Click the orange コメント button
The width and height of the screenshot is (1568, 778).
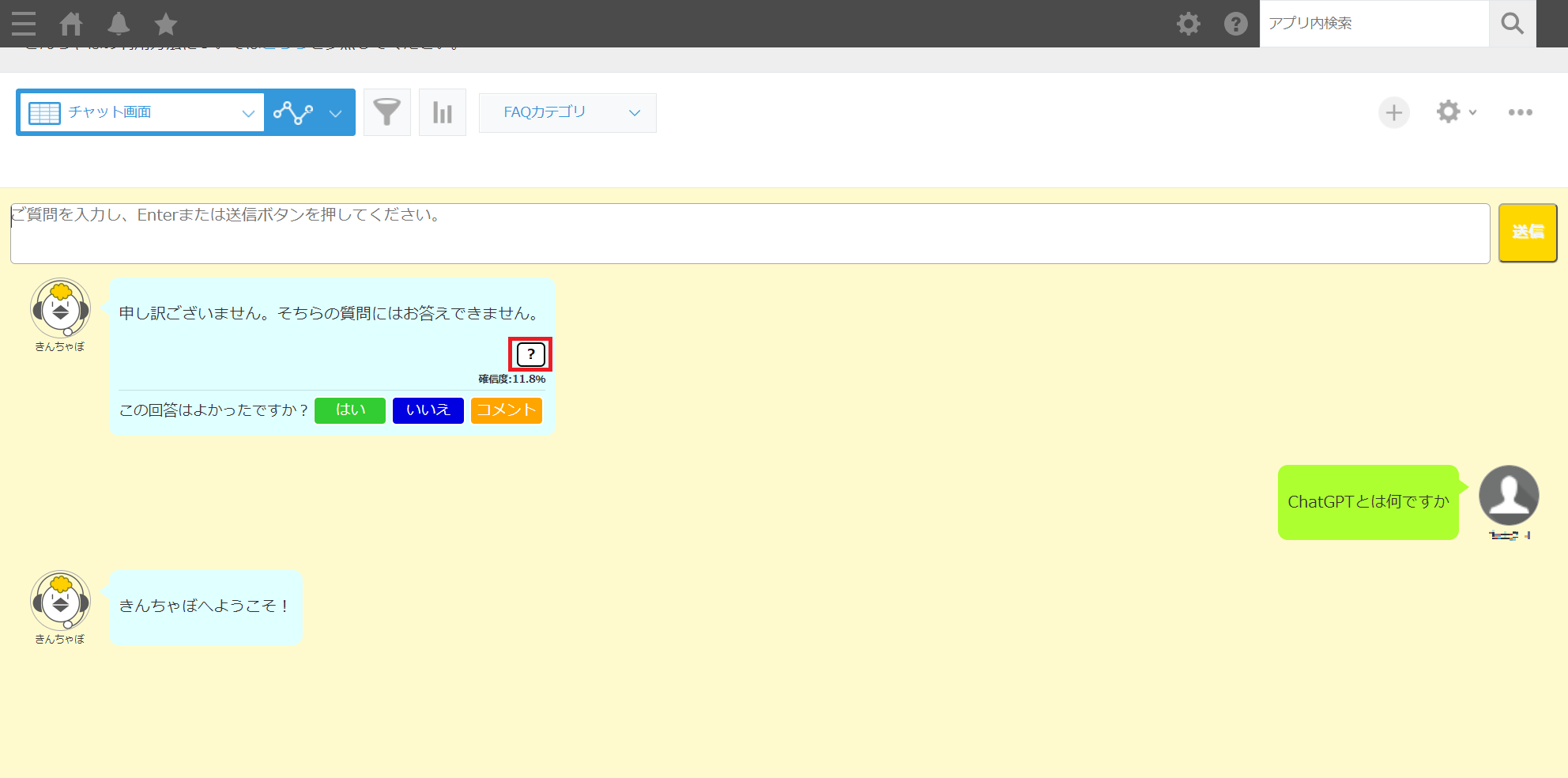click(506, 410)
